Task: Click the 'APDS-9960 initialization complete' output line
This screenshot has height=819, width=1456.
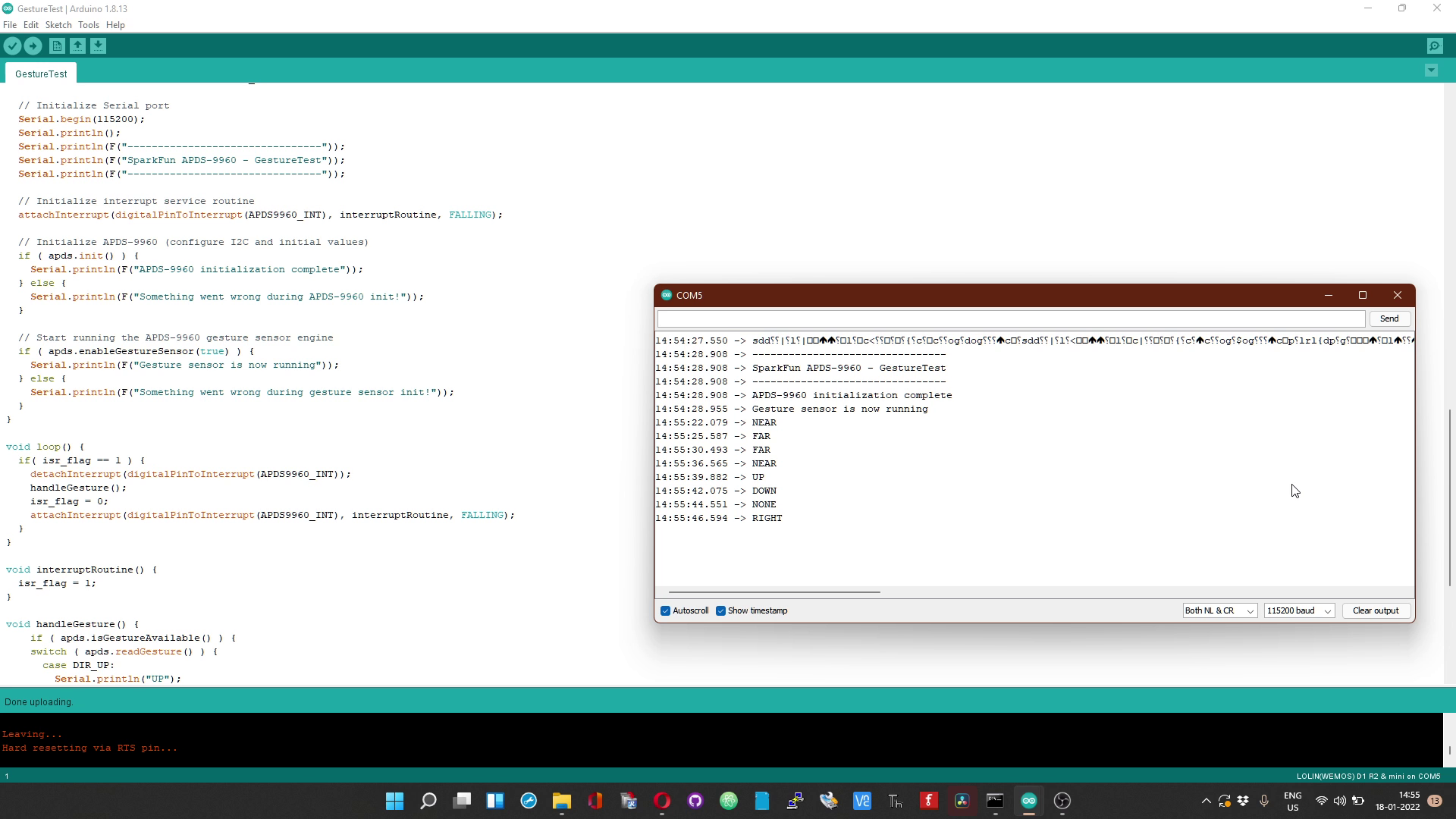Action: click(804, 395)
